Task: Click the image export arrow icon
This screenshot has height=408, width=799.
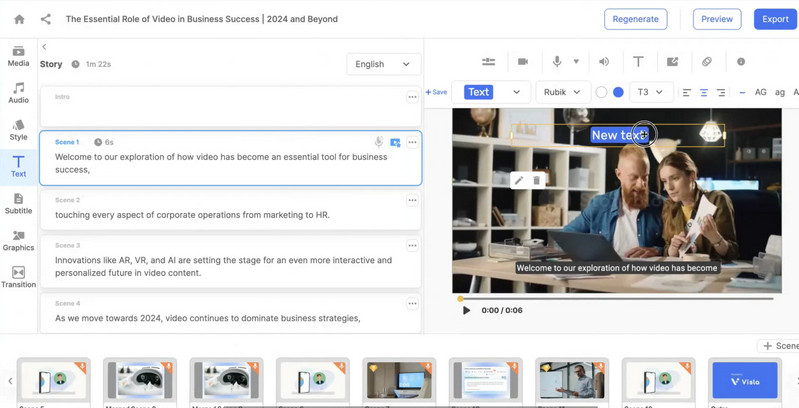Action: click(672, 62)
